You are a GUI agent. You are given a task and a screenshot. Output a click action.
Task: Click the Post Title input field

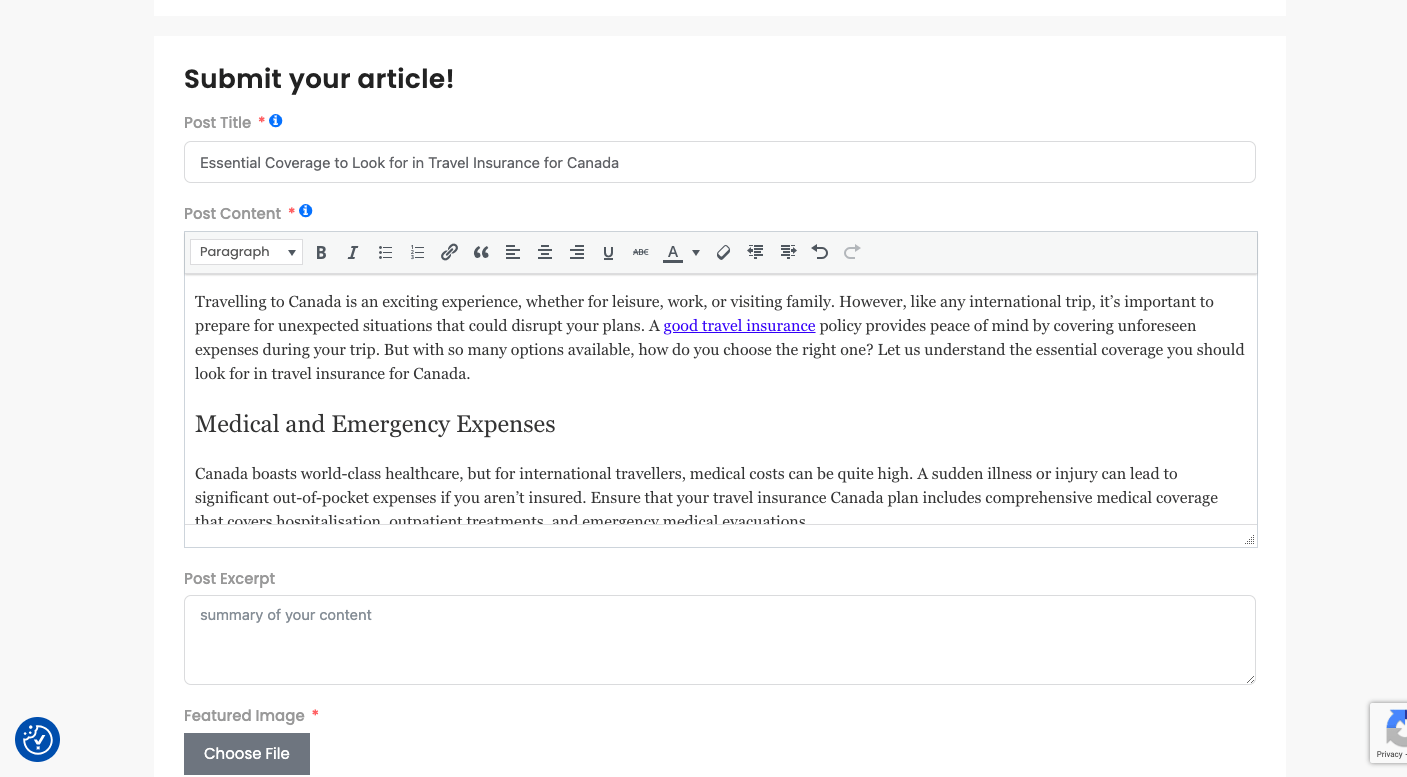pyautogui.click(x=720, y=162)
